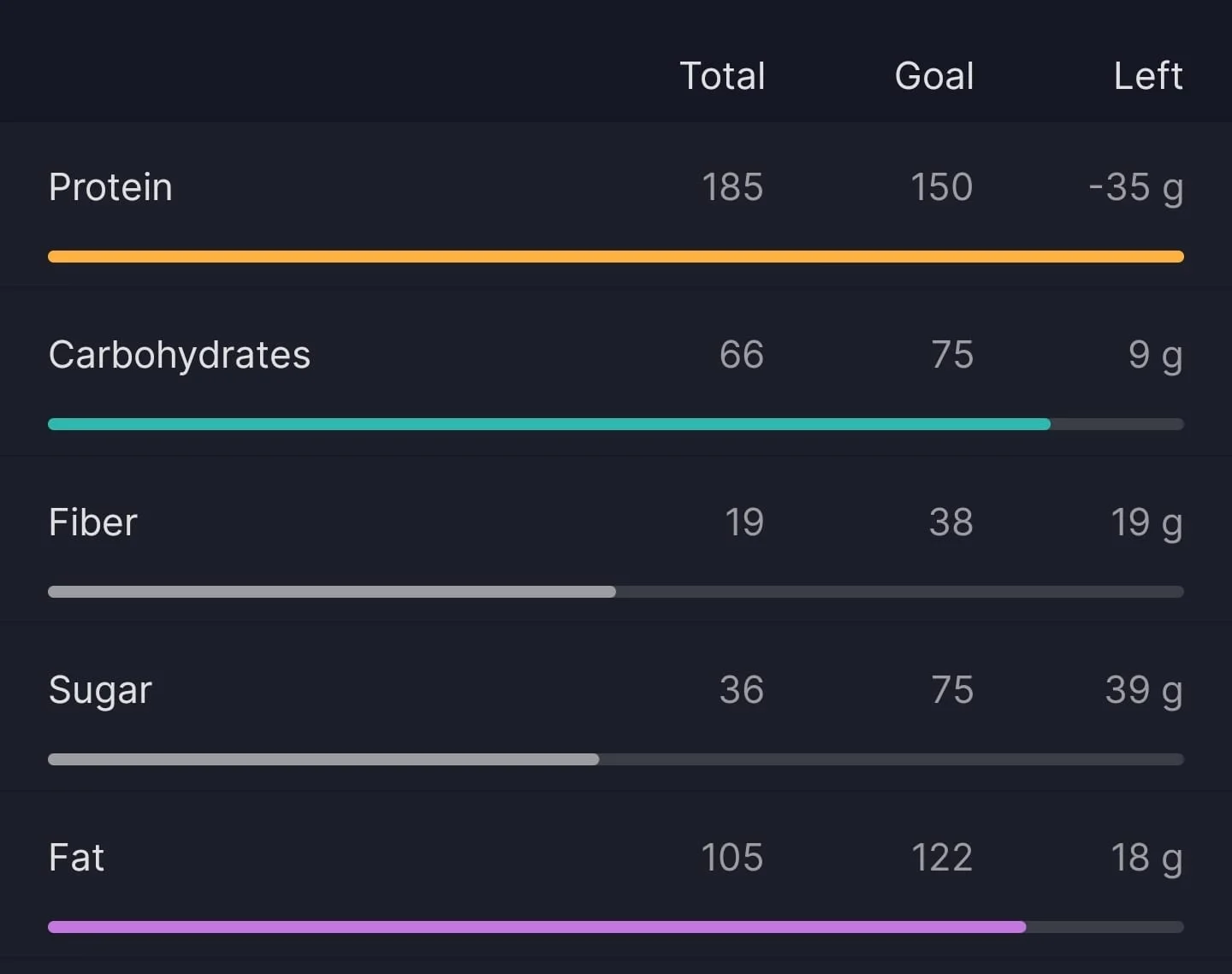The height and width of the screenshot is (974, 1232).
Task: Click the Total column header
Action: click(x=722, y=76)
